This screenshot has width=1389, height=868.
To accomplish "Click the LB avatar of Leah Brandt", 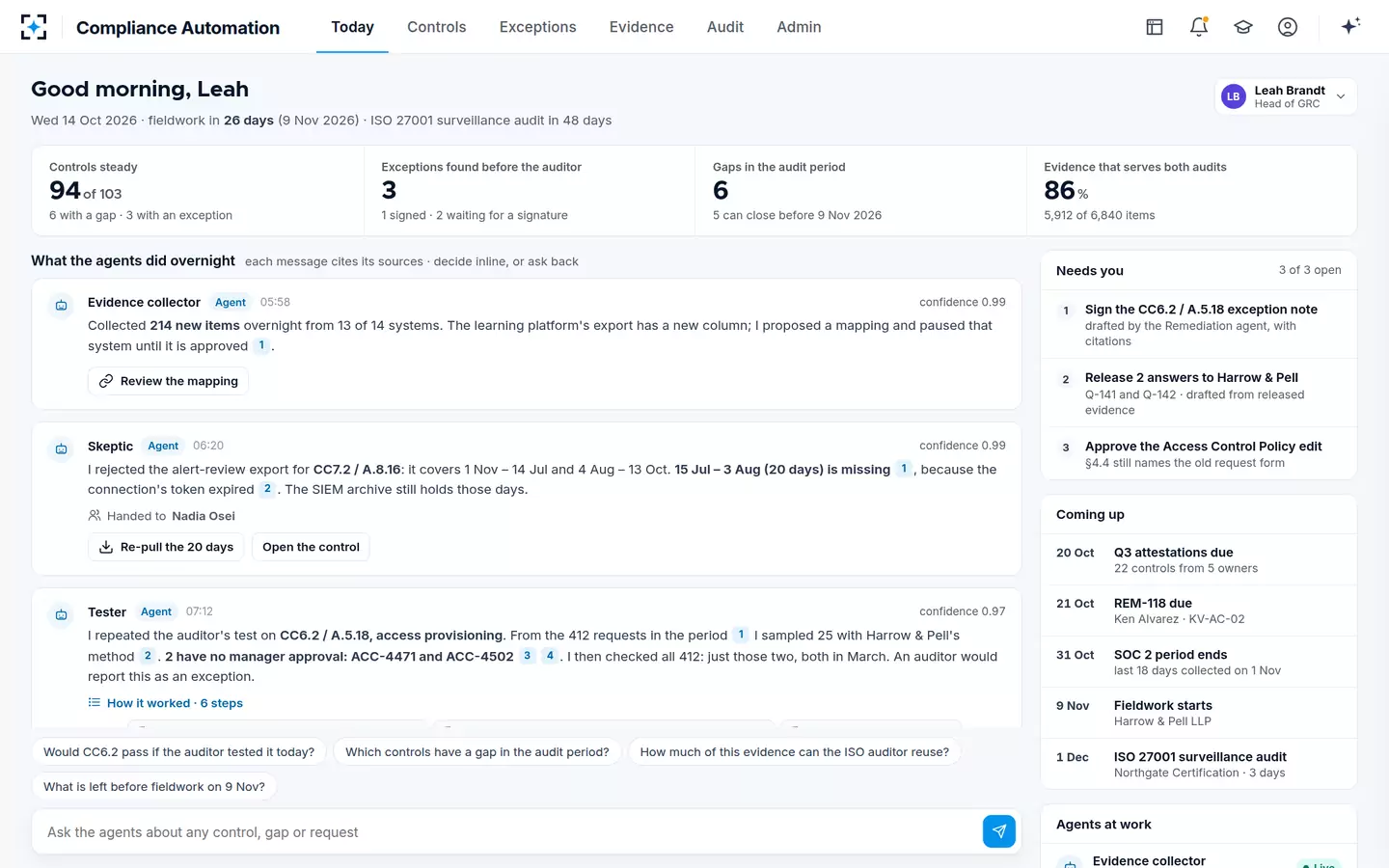I will 1234,96.
